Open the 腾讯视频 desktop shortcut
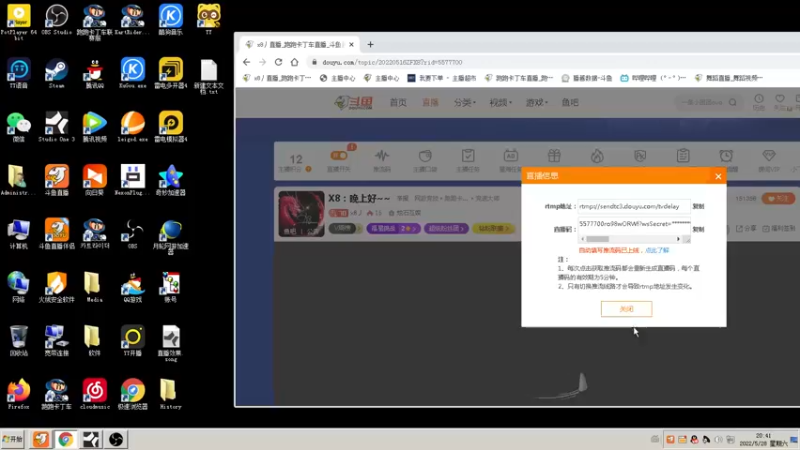This screenshot has width=800, height=450. tap(94, 128)
